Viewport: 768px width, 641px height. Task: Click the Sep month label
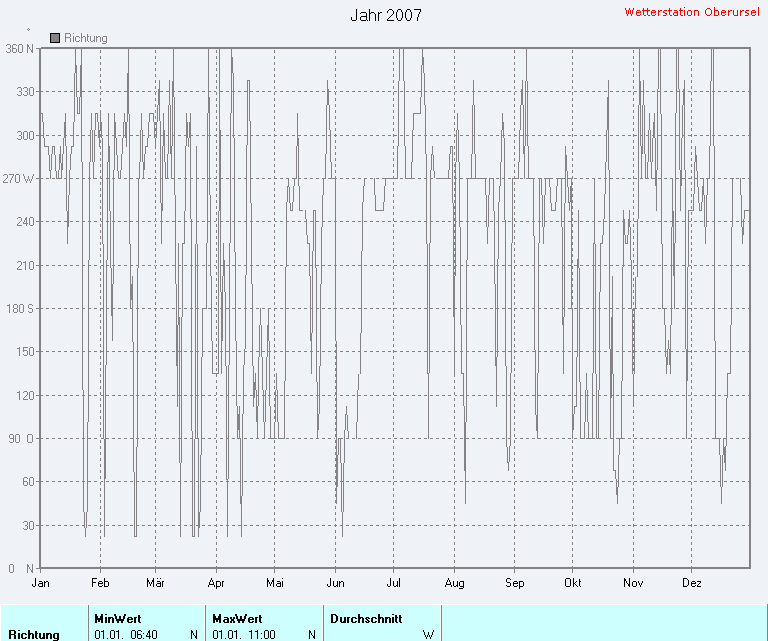point(514,583)
